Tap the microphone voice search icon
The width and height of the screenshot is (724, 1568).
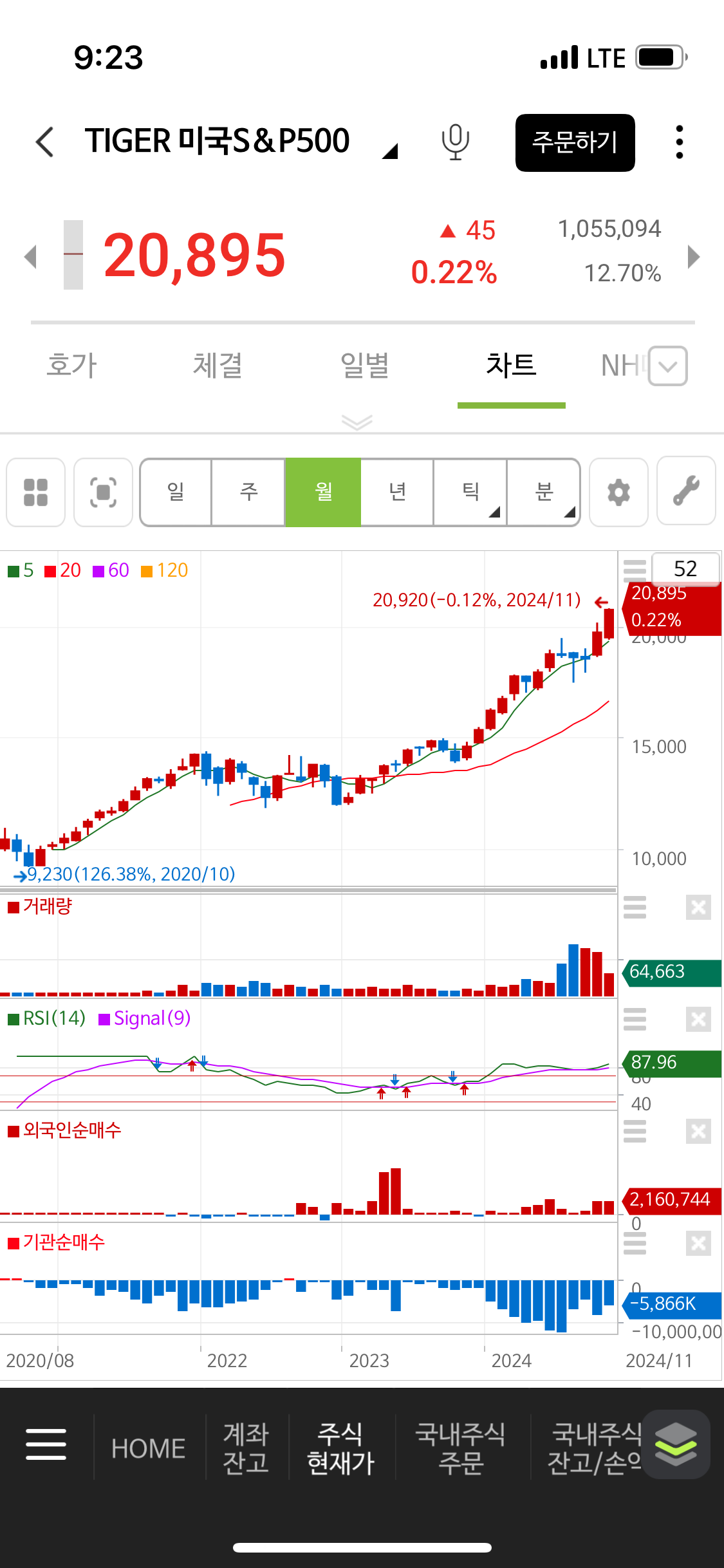[455, 142]
